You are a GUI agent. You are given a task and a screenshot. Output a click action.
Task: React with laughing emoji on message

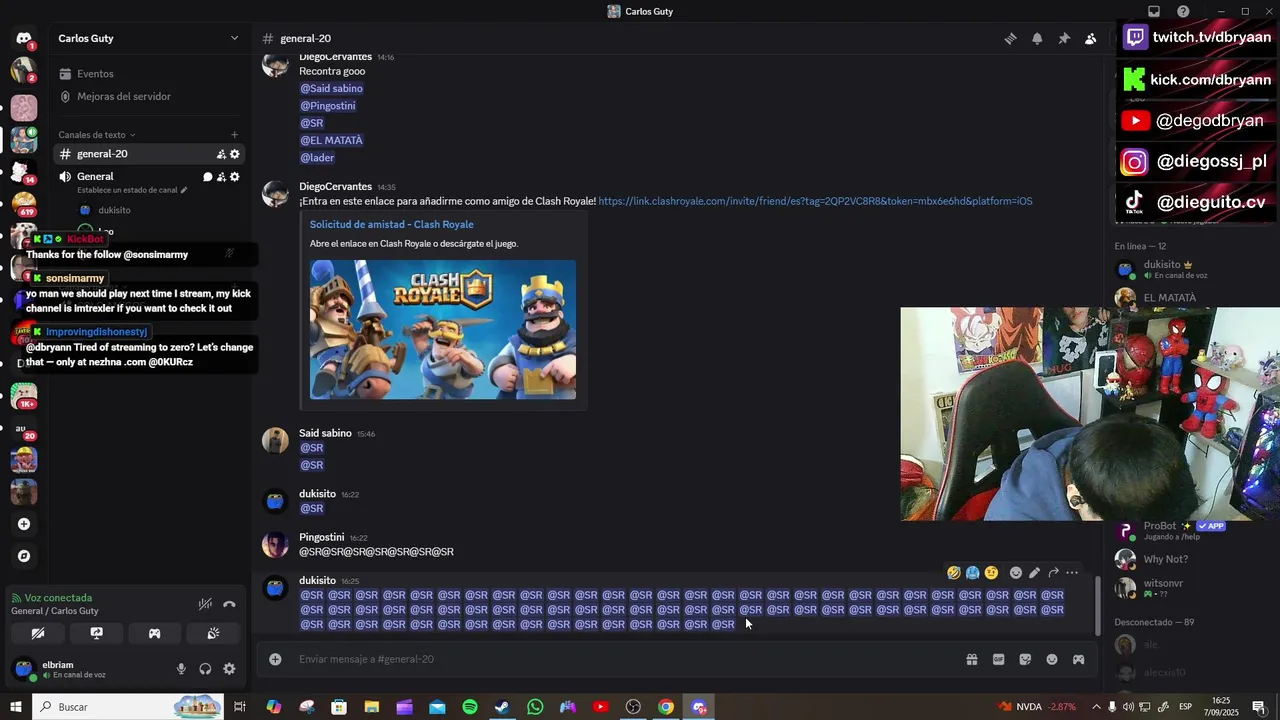[x=954, y=573]
